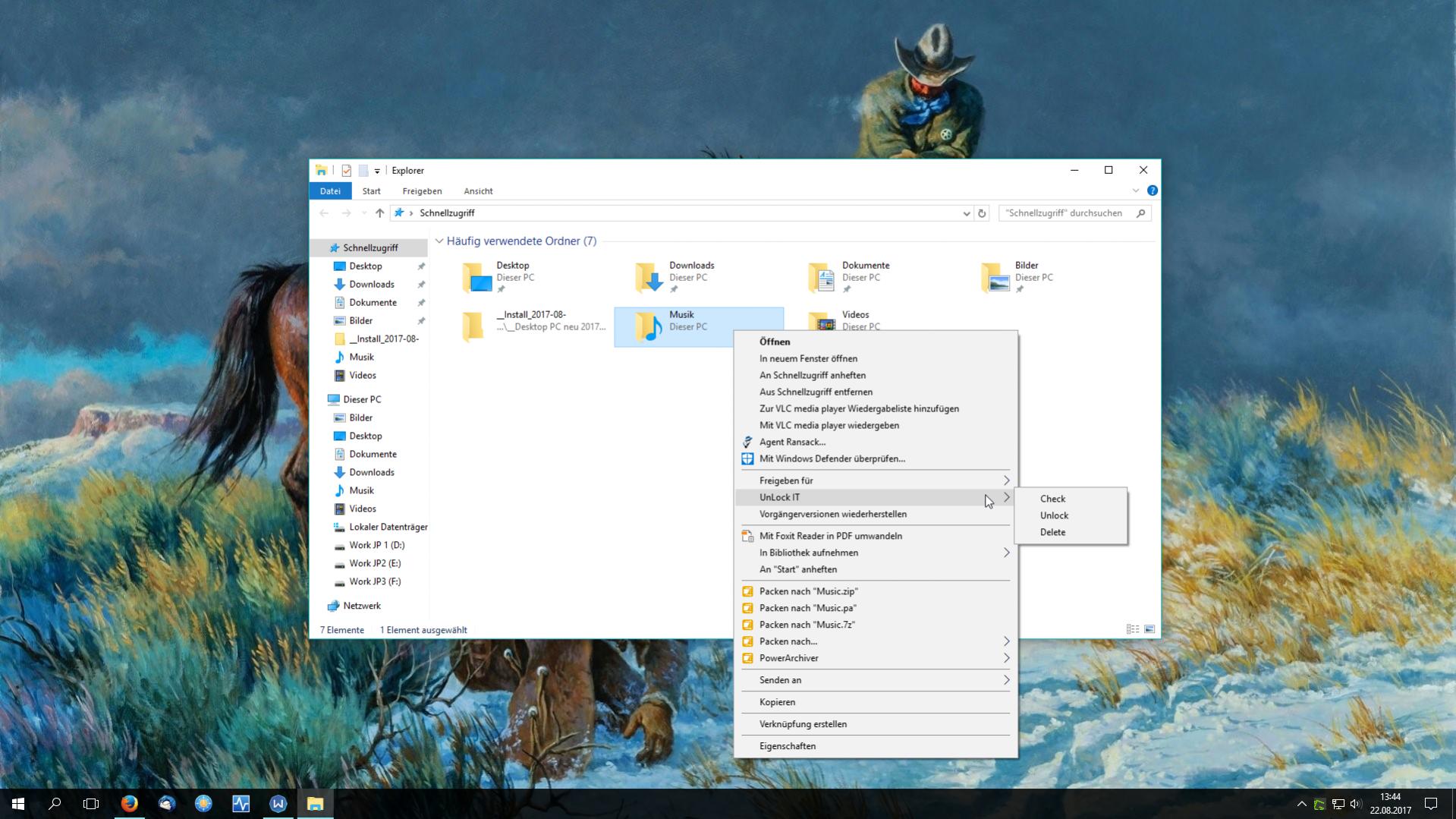
Task: Click the New folder icon in Explorer's title bar
Action: point(363,171)
